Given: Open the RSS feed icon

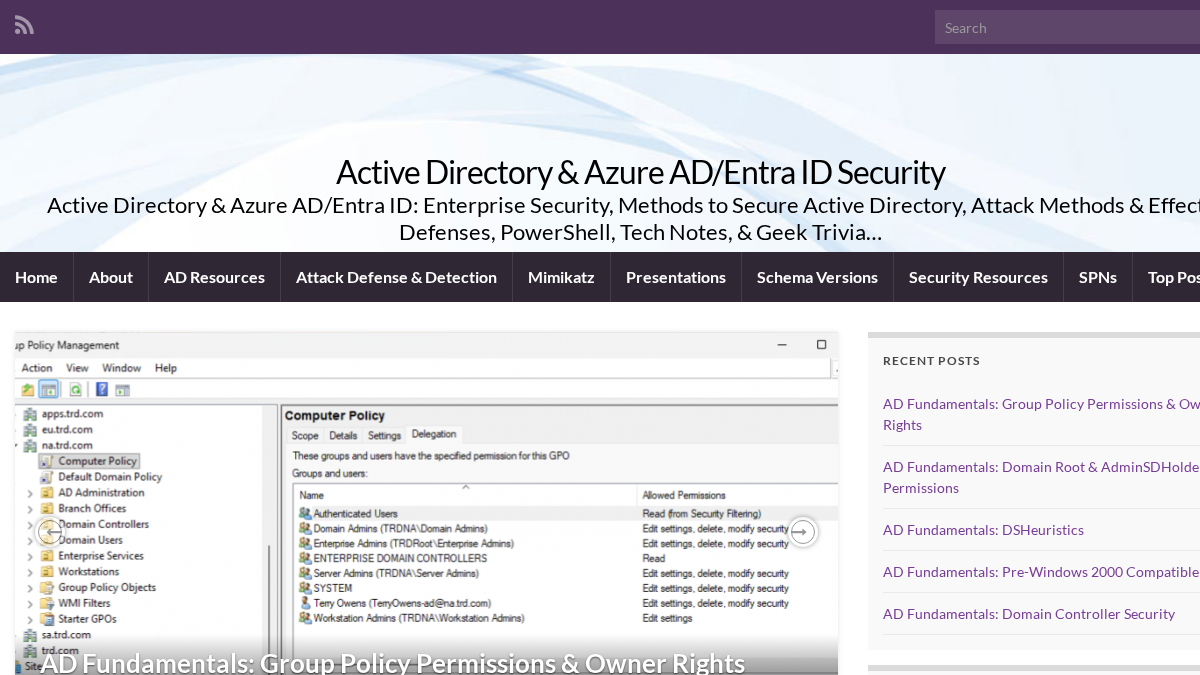Looking at the screenshot, I should (x=24, y=26).
